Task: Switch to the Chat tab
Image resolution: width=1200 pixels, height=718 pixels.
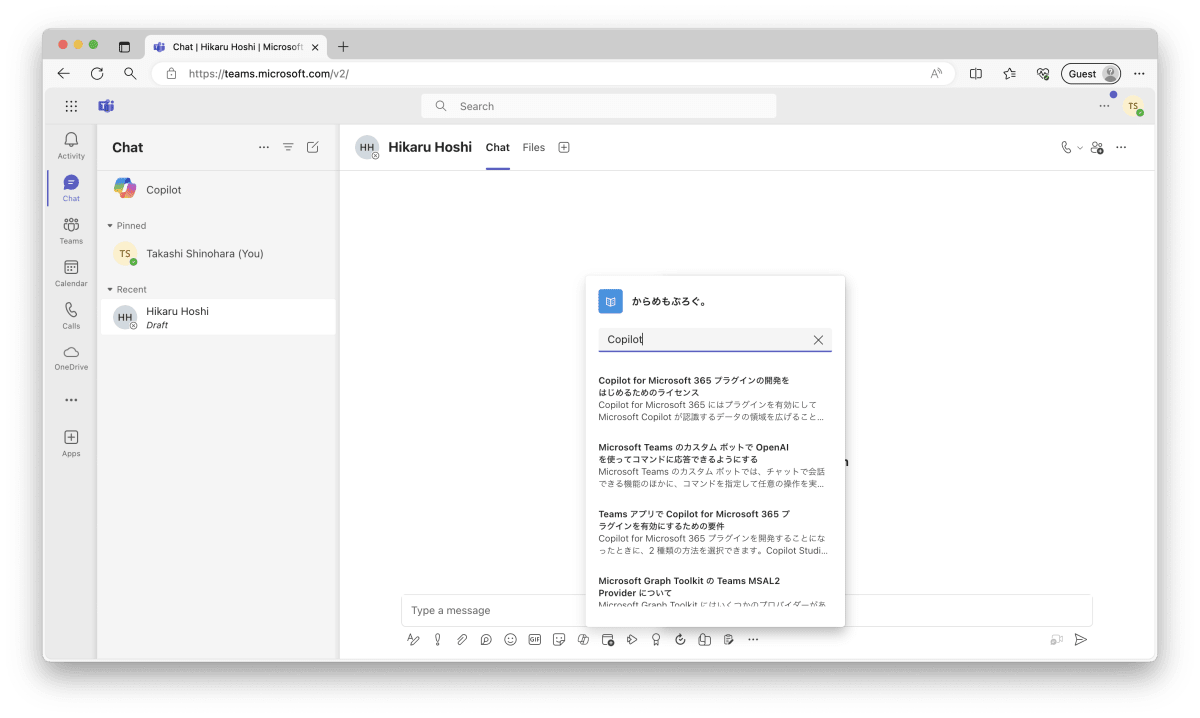Action: (498, 147)
